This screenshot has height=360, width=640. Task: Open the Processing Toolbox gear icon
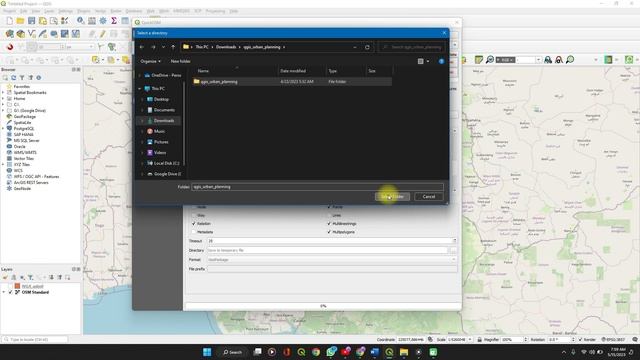click(x=103, y=20)
